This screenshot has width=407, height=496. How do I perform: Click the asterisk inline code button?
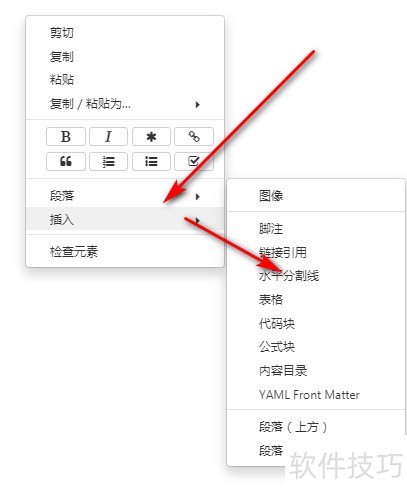[151, 136]
